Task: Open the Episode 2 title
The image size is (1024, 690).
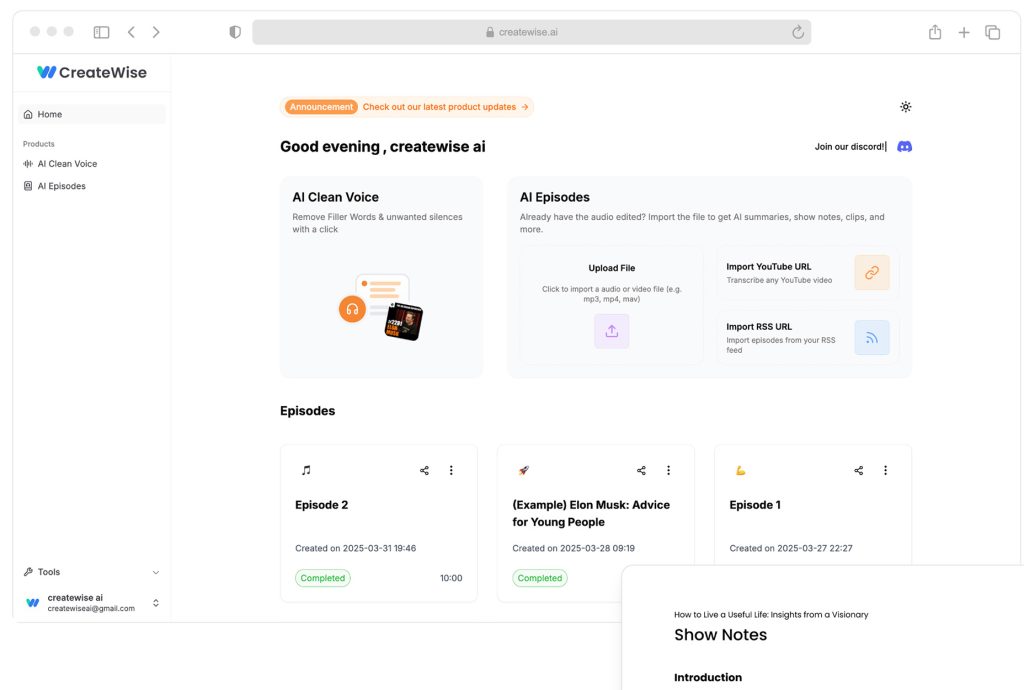Action: pyautogui.click(x=321, y=505)
